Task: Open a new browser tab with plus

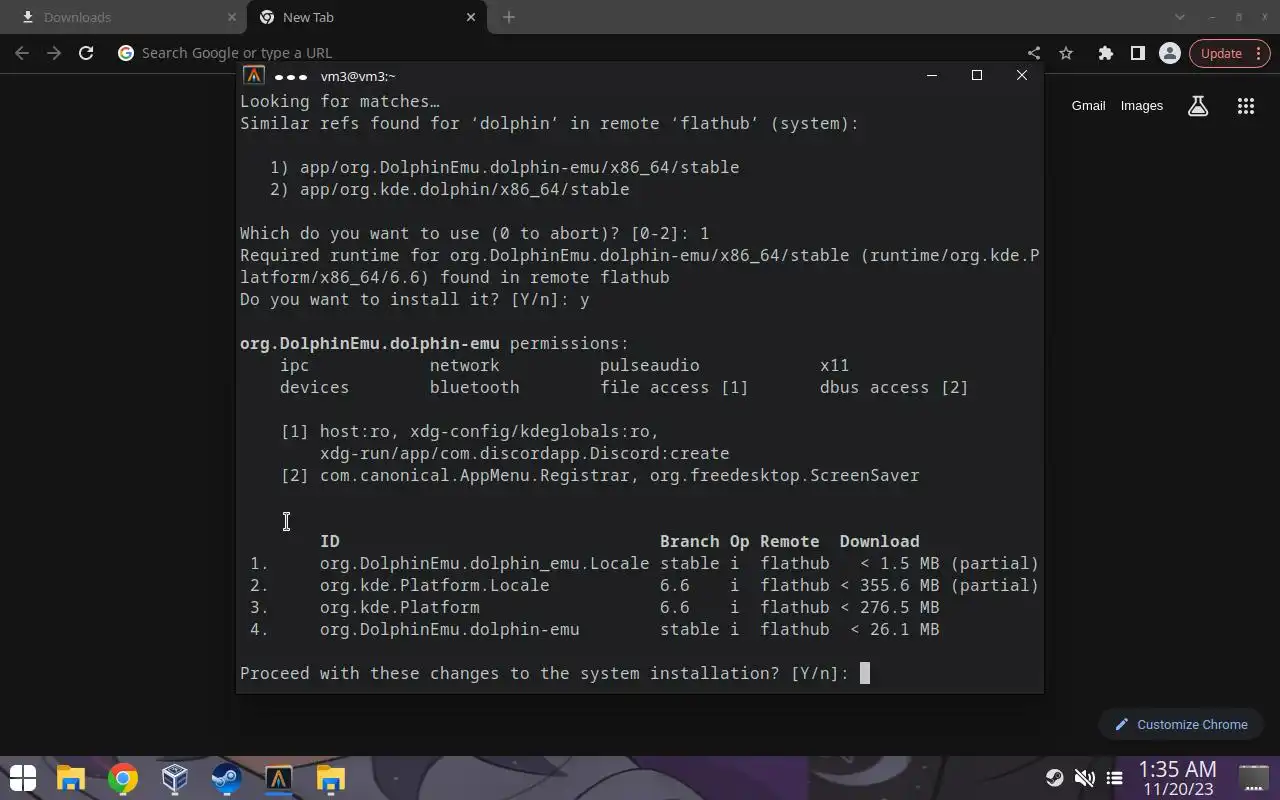Action: (509, 17)
